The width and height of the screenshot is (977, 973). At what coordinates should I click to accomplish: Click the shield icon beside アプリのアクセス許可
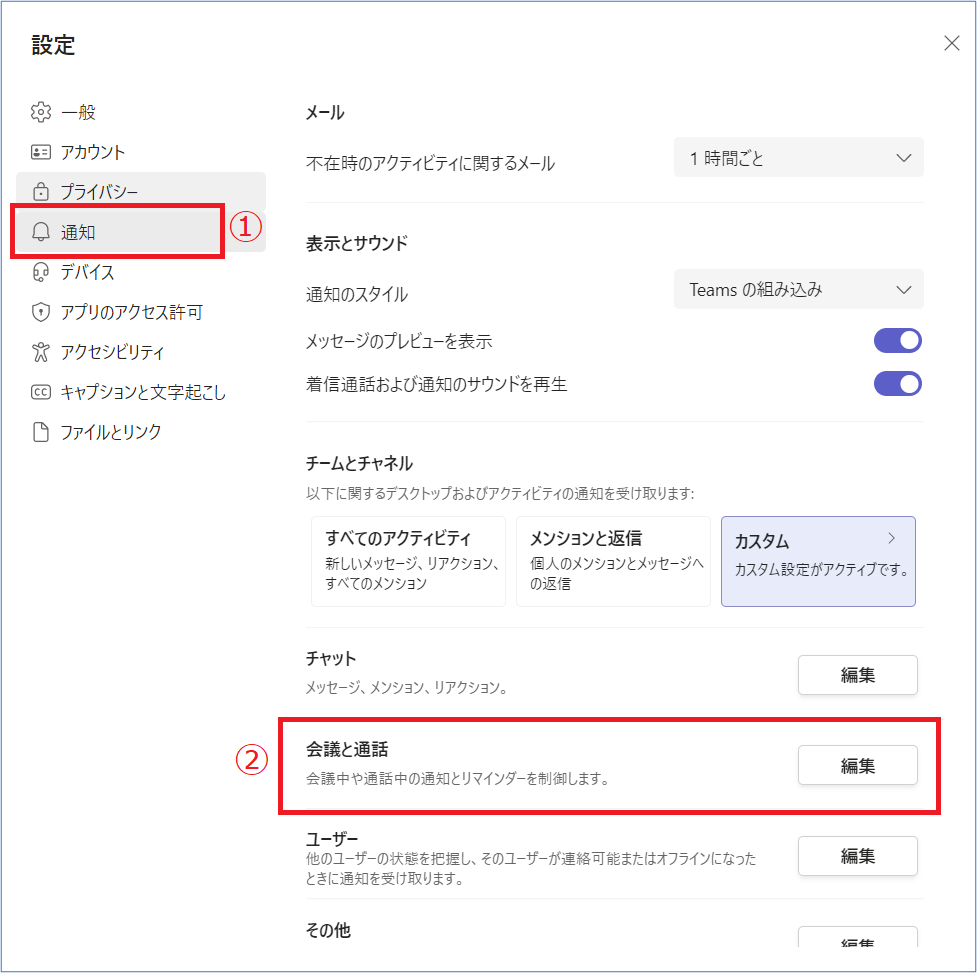41,312
